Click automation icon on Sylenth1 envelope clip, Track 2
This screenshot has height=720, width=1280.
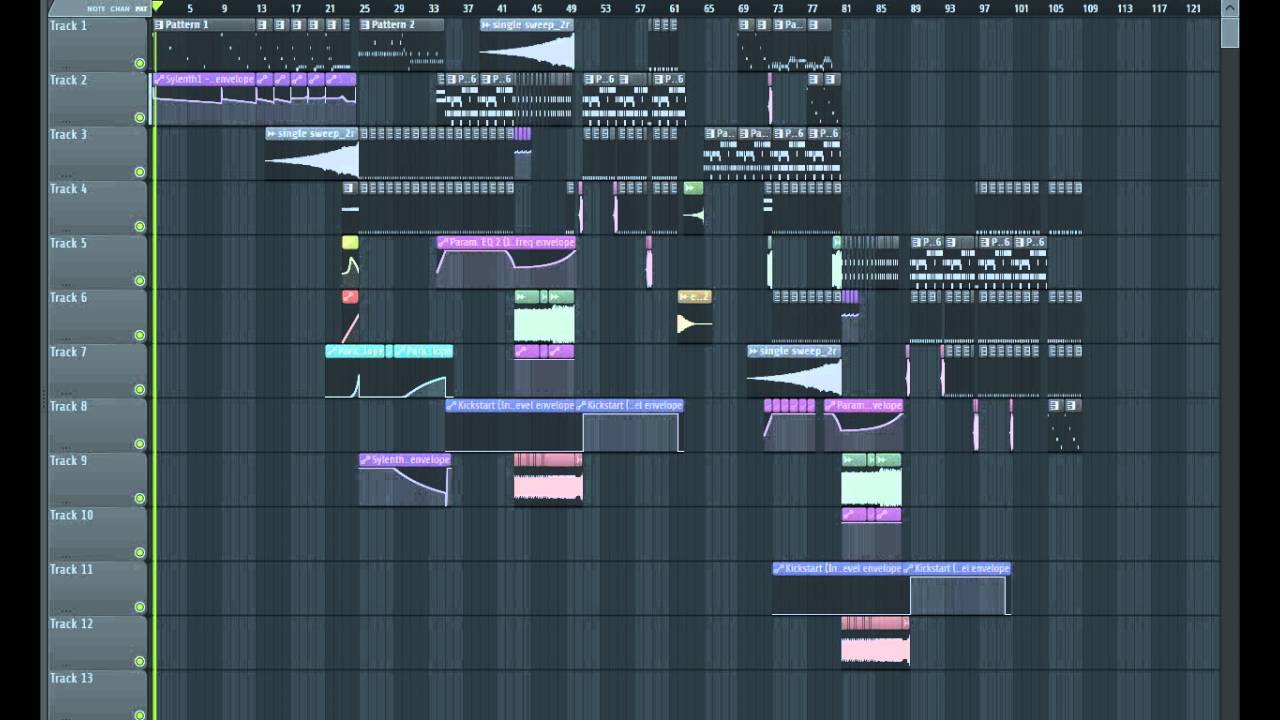[158, 79]
